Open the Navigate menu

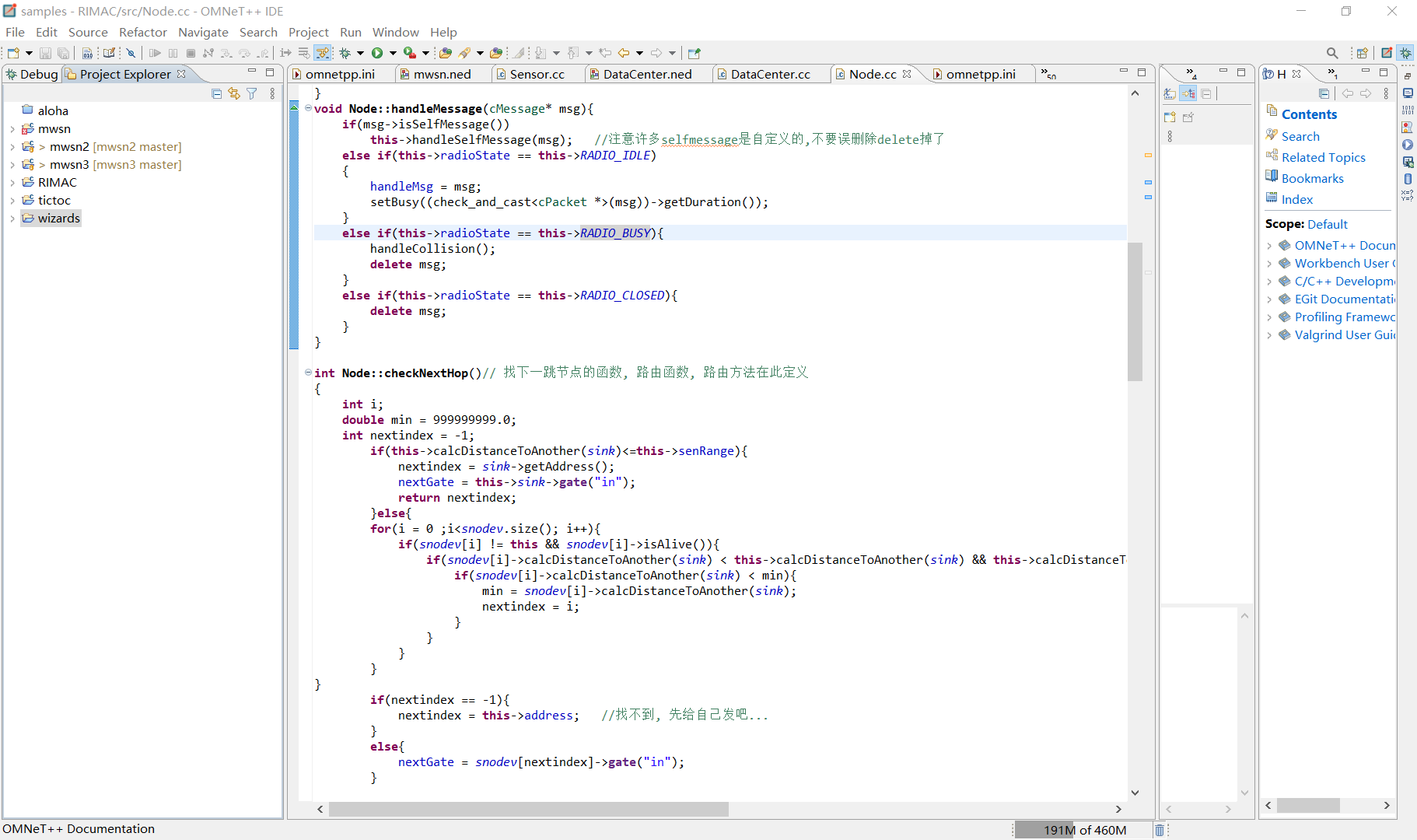(203, 32)
